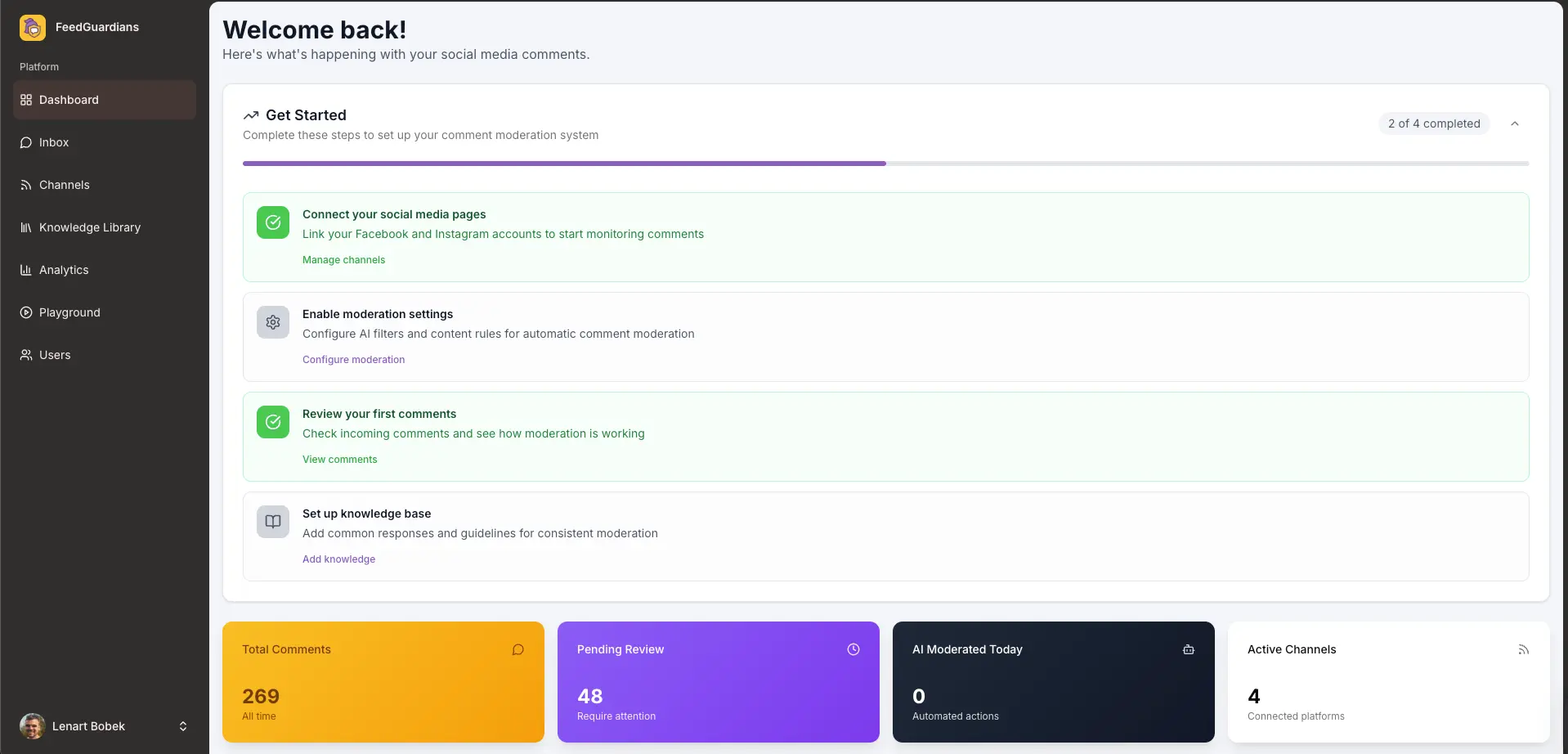This screenshot has width=1568, height=754.
Task: Click the 'Review your first comments' title
Action: (x=379, y=414)
